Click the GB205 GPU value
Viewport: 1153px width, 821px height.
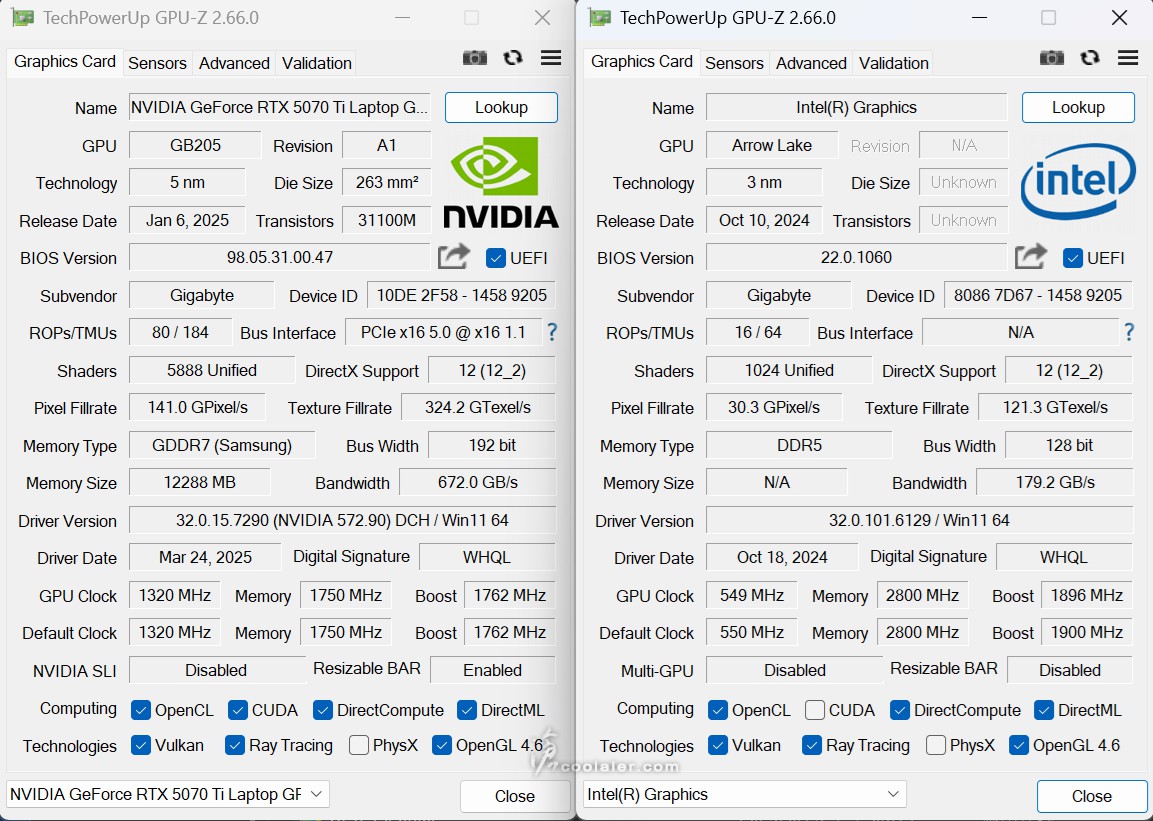point(195,145)
